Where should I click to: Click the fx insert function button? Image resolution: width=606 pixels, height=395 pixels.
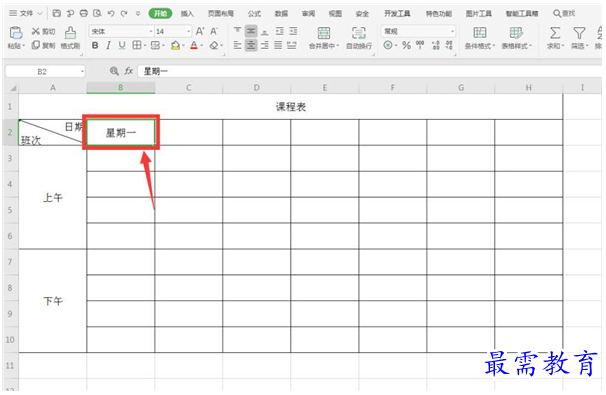129,71
